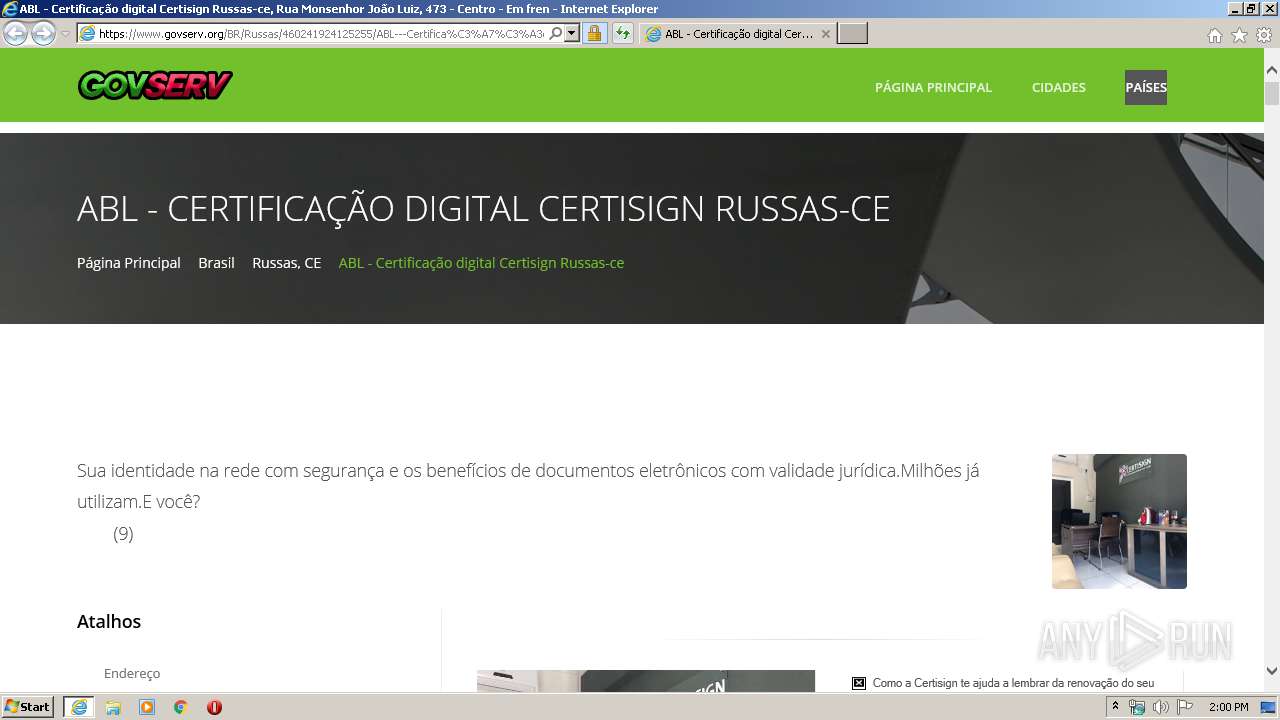This screenshot has width=1280, height=720.
Task: Open the File Explorer taskbar icon
Action: click(x=113, y=707)
